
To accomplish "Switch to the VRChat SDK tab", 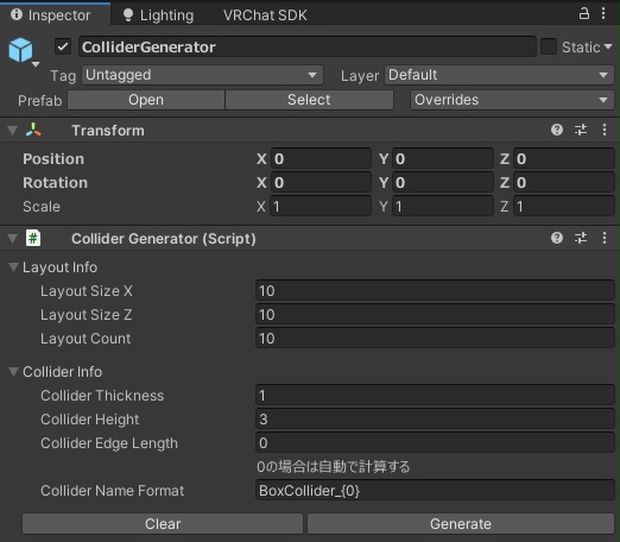I will pyautogui.click(x=265, y=15).
